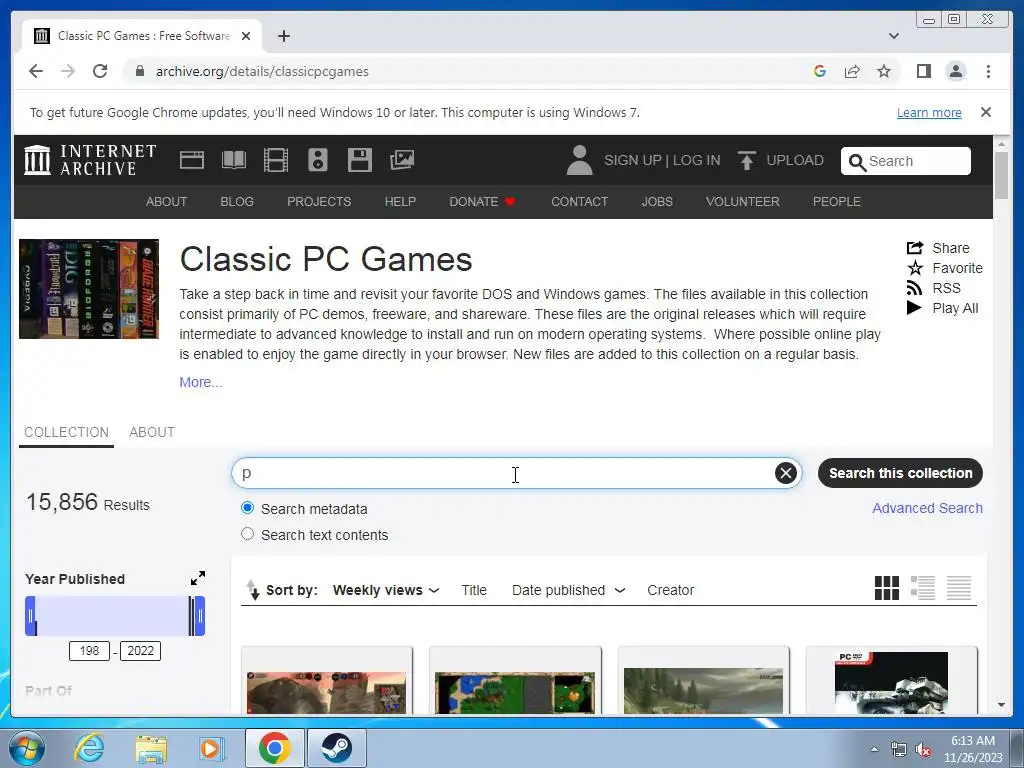Click the Internet Archive logo
This screenshot has width=1024, height=768.
click(90, 160)
